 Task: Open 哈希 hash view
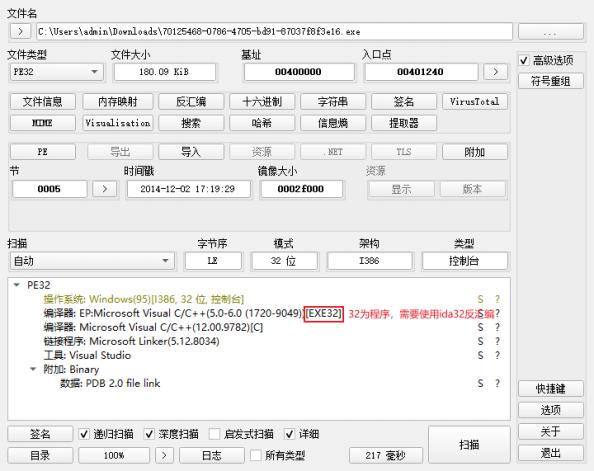[x=262, y=123]
